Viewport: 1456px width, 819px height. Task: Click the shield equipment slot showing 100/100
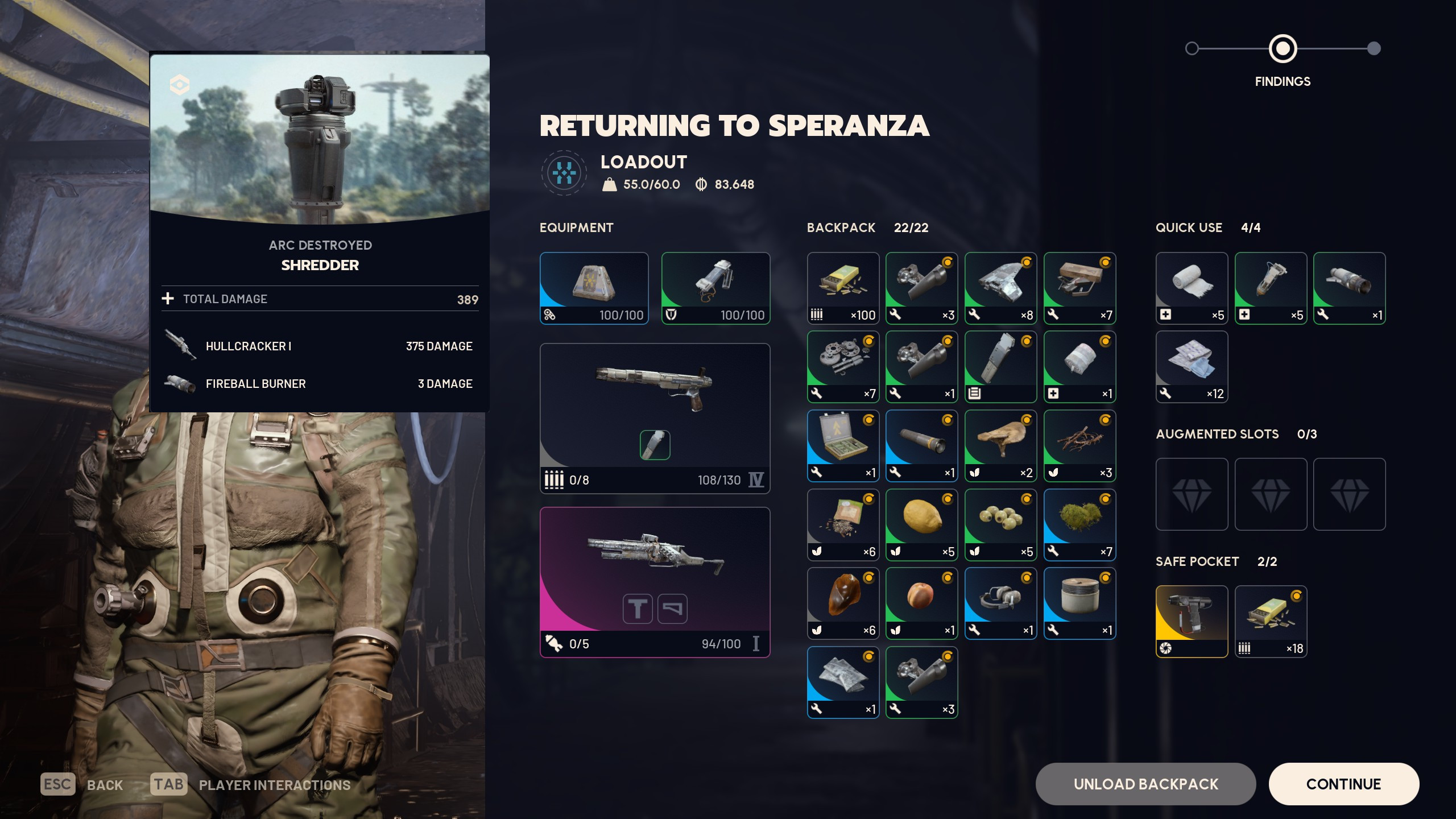[x=715, y=288]
